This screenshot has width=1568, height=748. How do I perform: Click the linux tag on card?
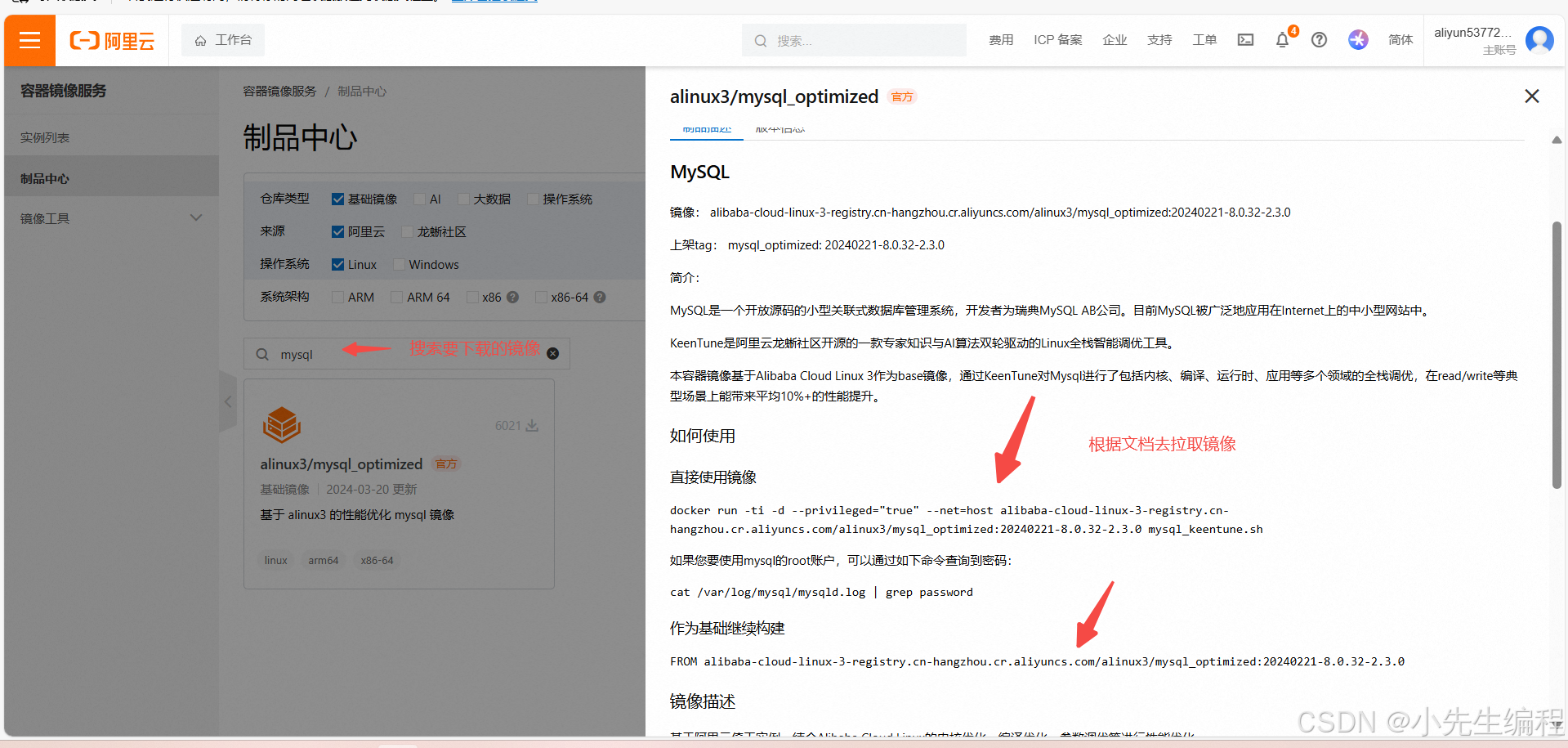[276, 561]
